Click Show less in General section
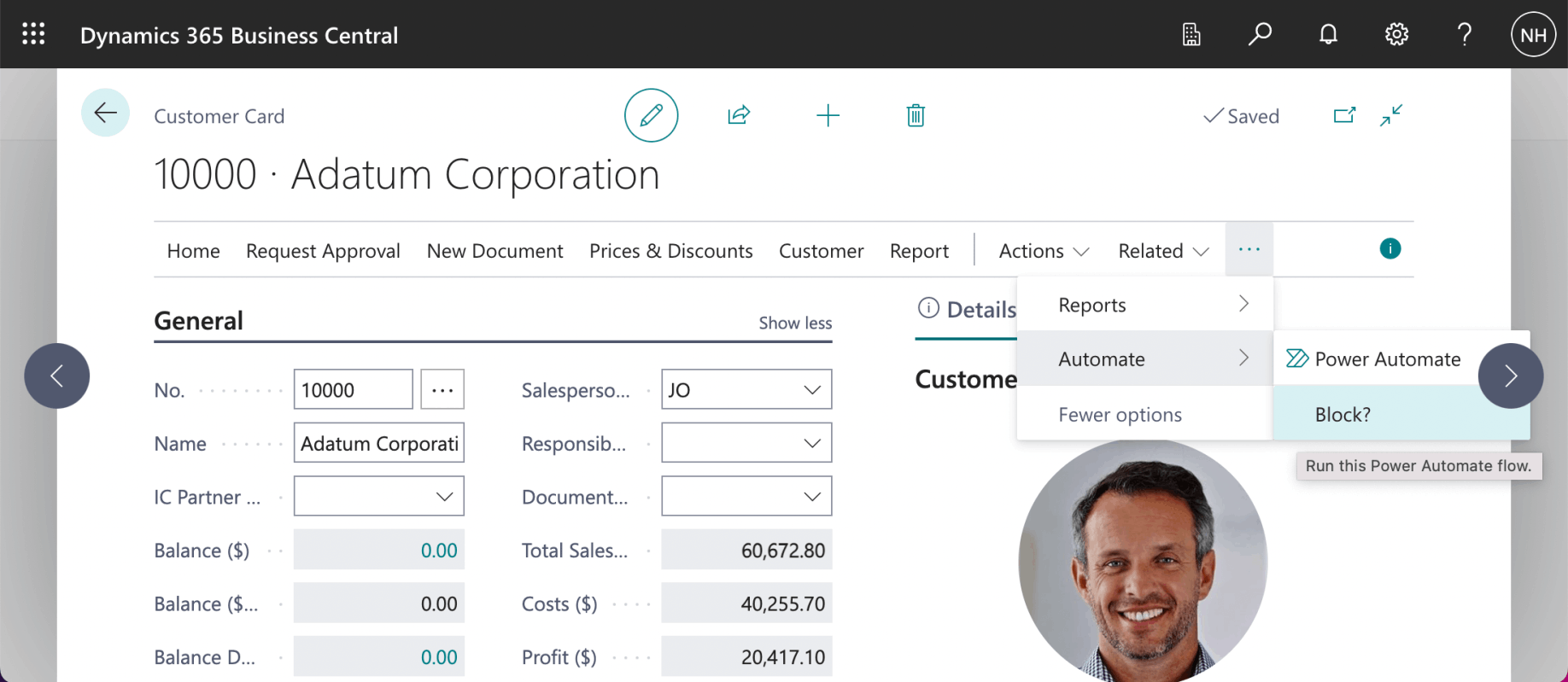This screenshot has height=682, width=1568. [795, 323]
